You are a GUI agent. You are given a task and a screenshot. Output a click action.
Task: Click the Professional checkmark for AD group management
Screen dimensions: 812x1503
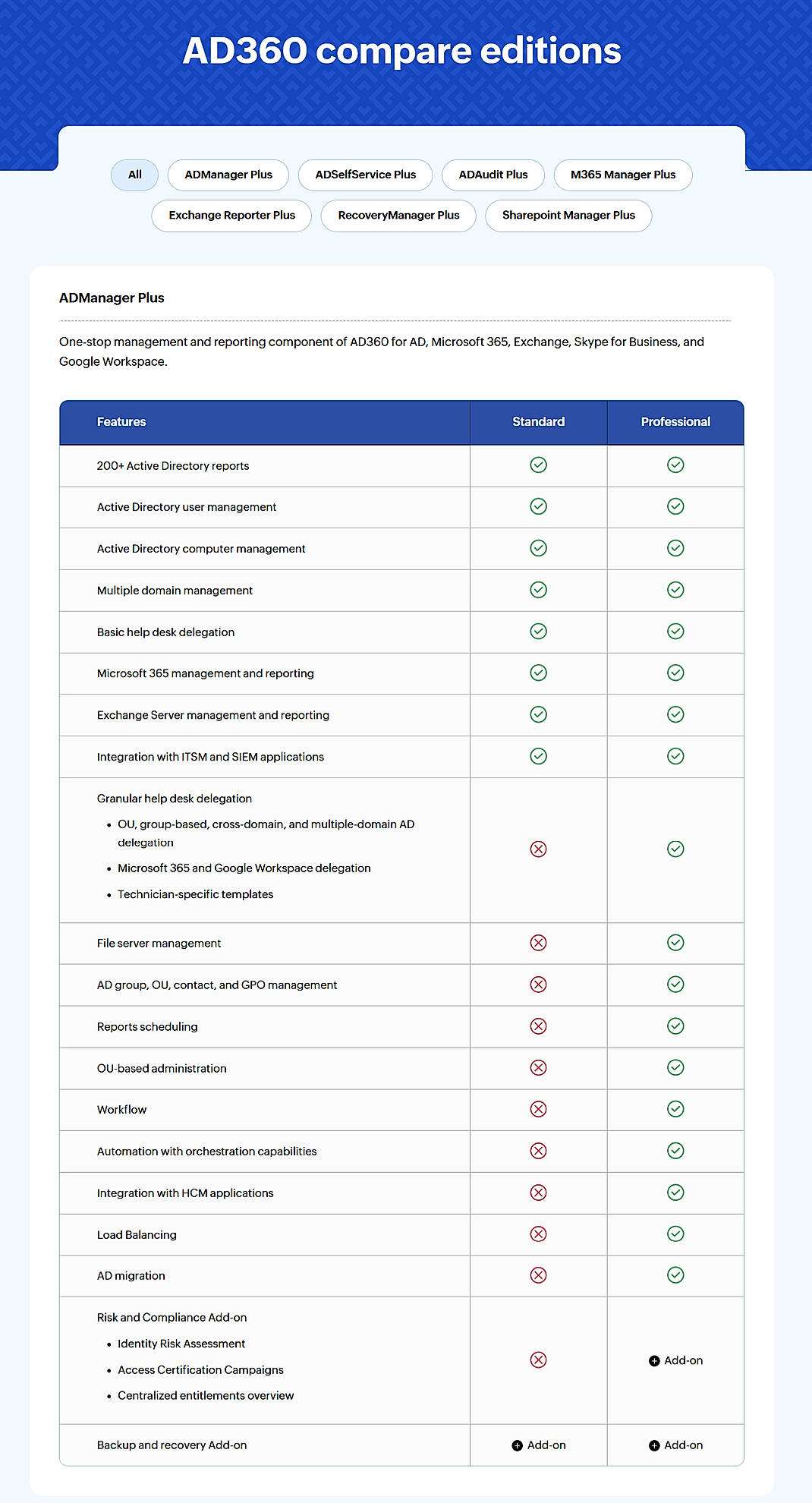tap(675, 985)
